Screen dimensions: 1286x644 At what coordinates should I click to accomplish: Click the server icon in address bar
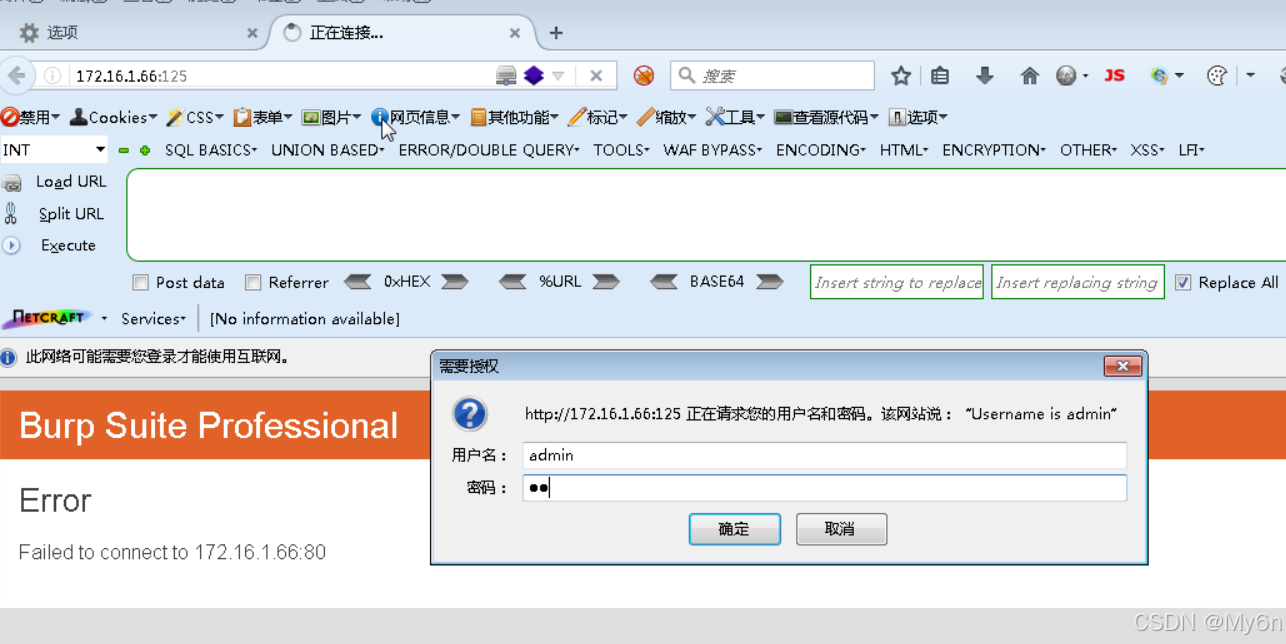tap(507, 76)
